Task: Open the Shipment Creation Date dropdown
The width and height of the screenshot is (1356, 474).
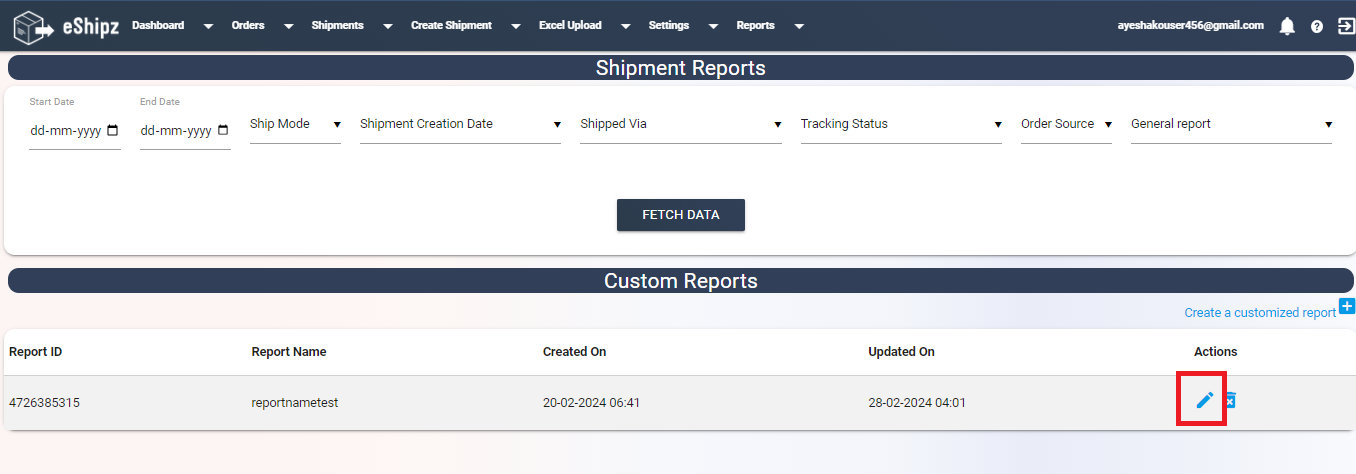Action: tap(460, 125)
